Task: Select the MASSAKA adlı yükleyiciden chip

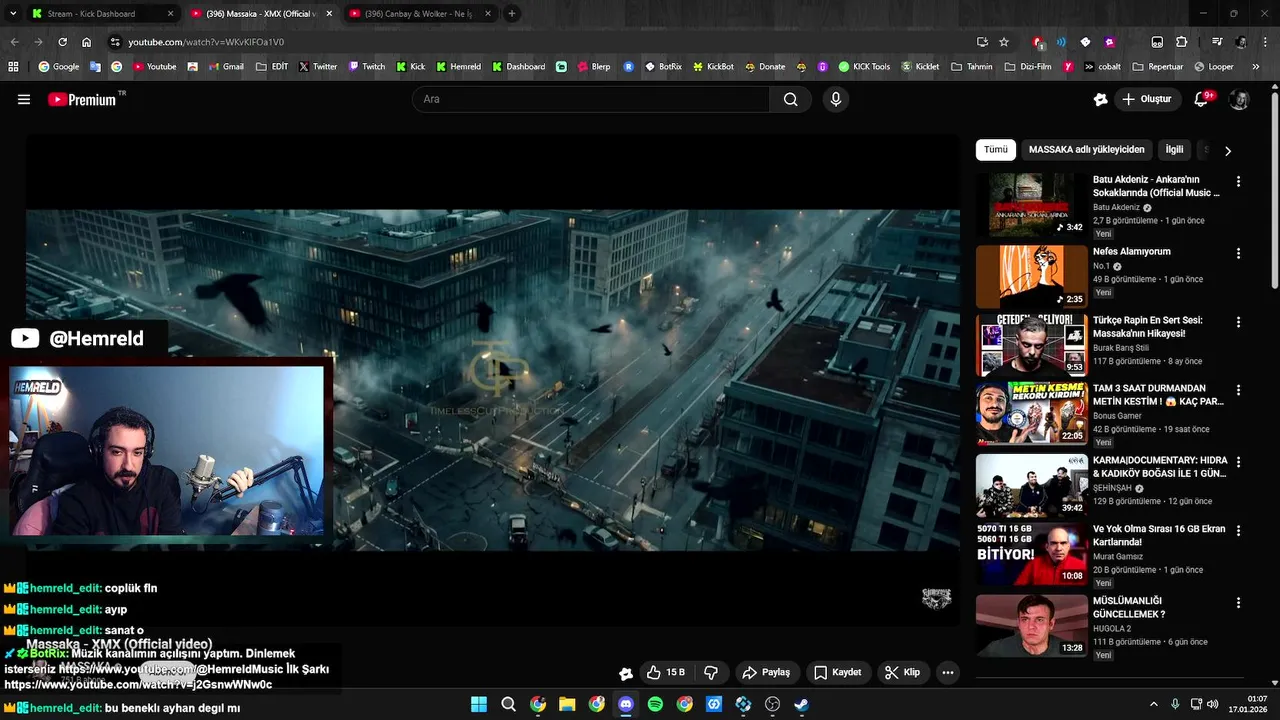Action: pos(1086,150)
